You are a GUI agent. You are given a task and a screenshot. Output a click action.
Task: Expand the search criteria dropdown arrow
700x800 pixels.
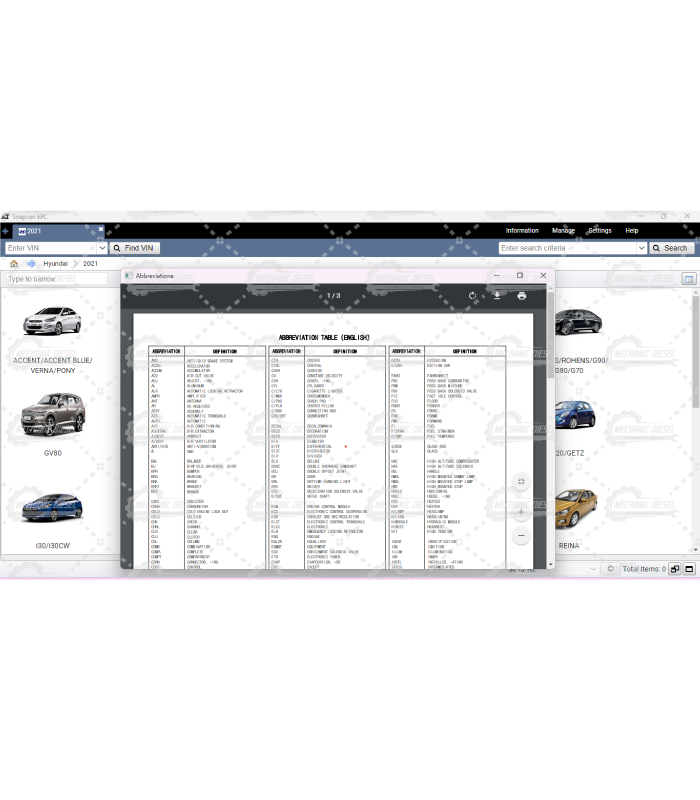click(641, 248)
